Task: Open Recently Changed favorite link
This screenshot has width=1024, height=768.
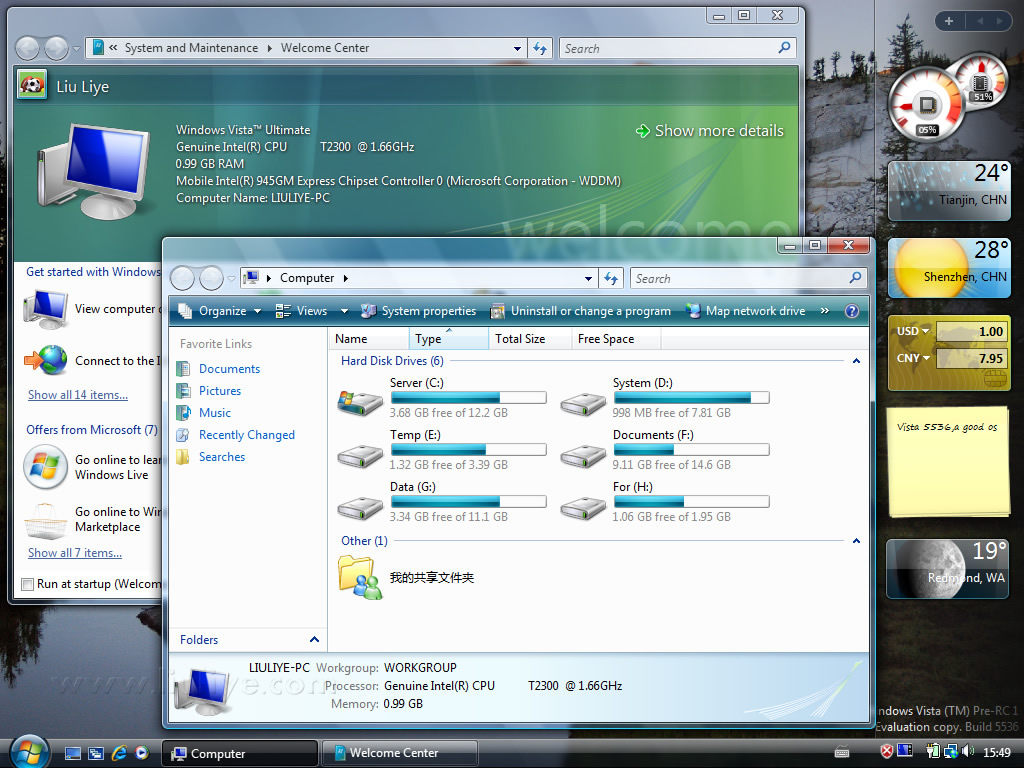Action: click(247, 435)
